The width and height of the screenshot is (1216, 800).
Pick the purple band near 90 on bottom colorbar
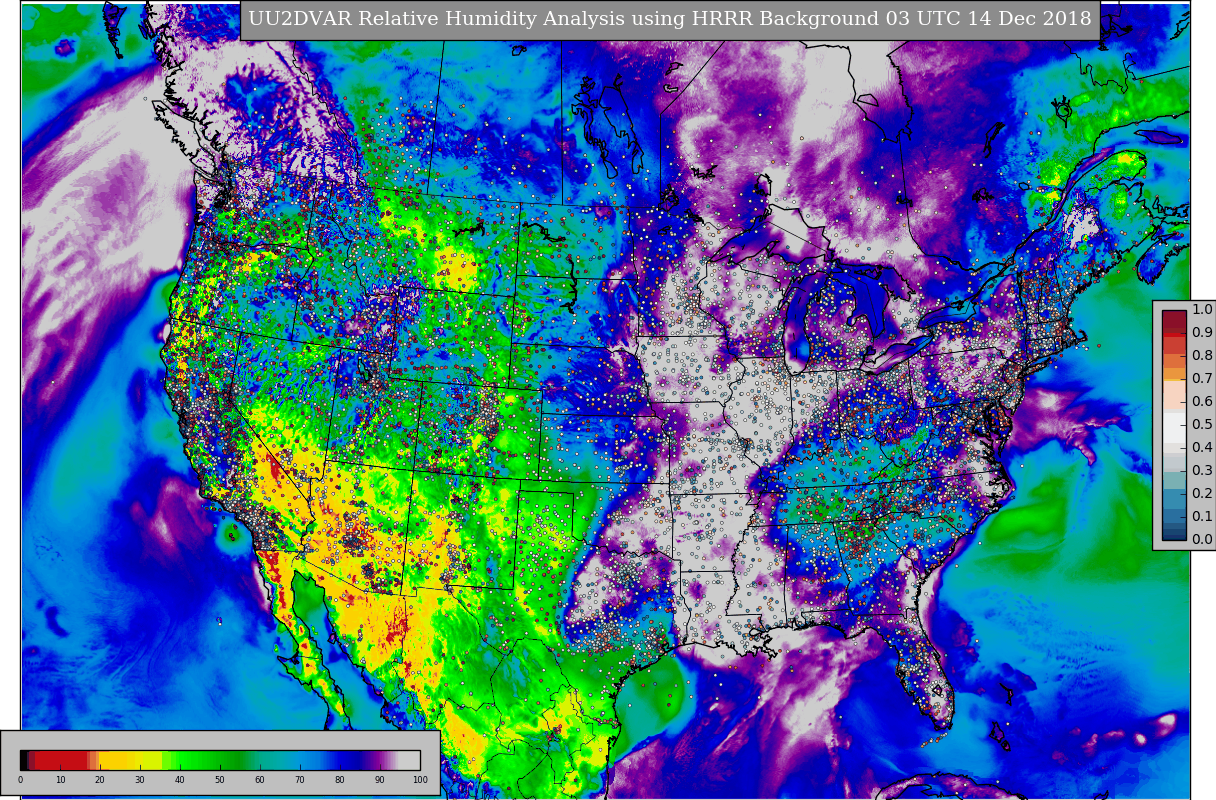point(378,760)
